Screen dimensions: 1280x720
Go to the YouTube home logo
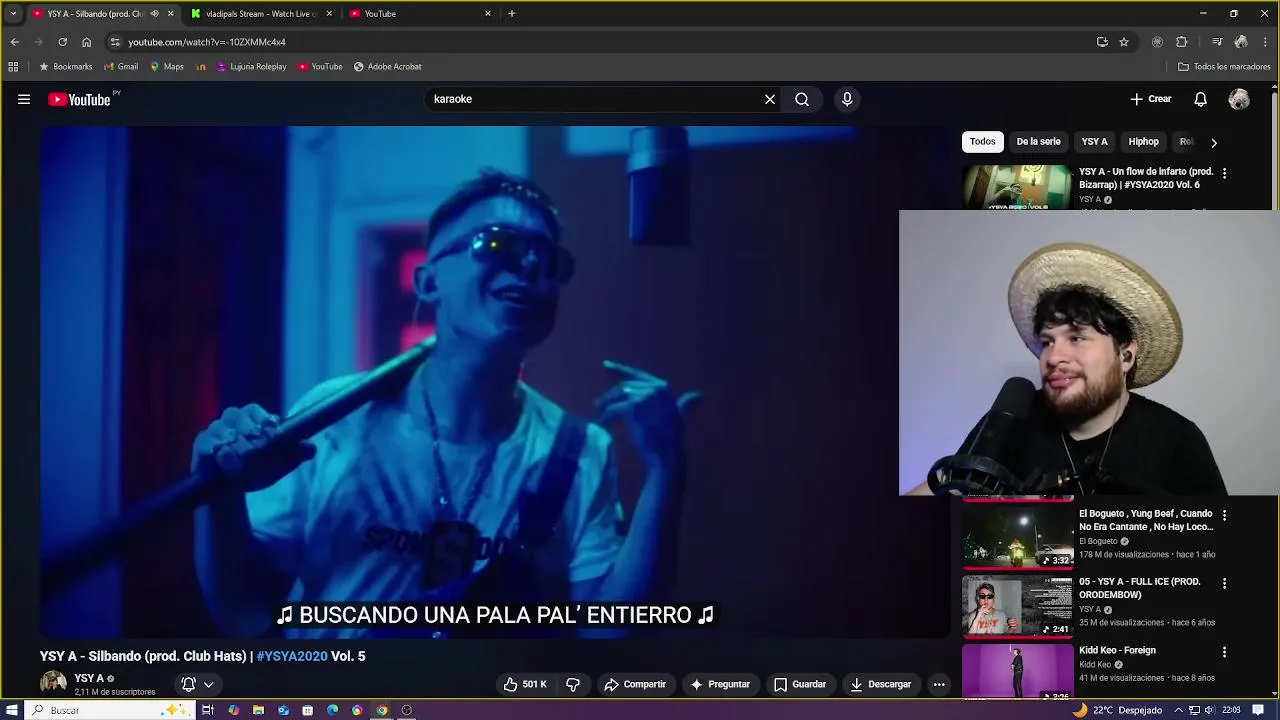click(x=79, y=99)
